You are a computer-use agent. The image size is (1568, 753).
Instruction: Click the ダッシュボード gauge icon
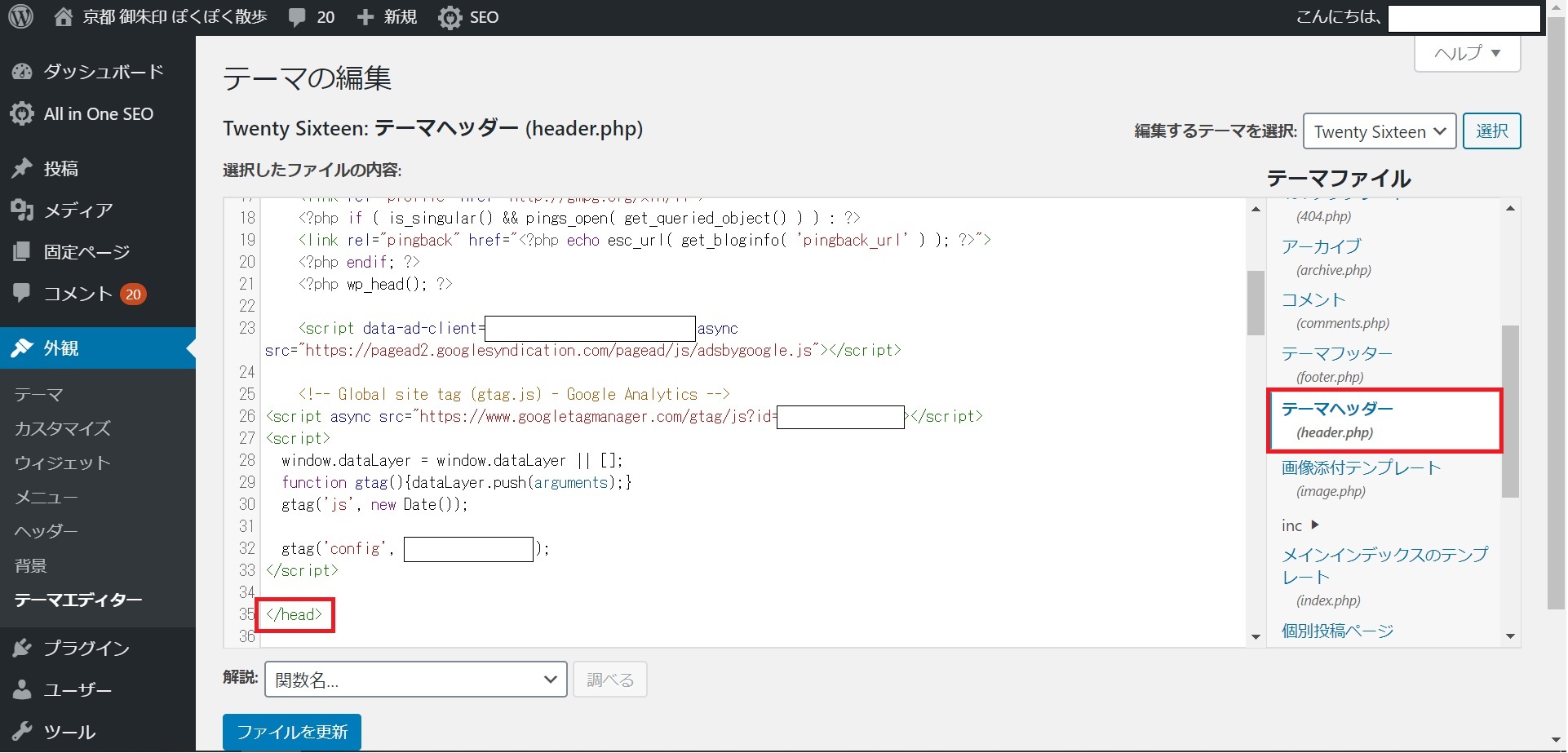click(22, 72)
